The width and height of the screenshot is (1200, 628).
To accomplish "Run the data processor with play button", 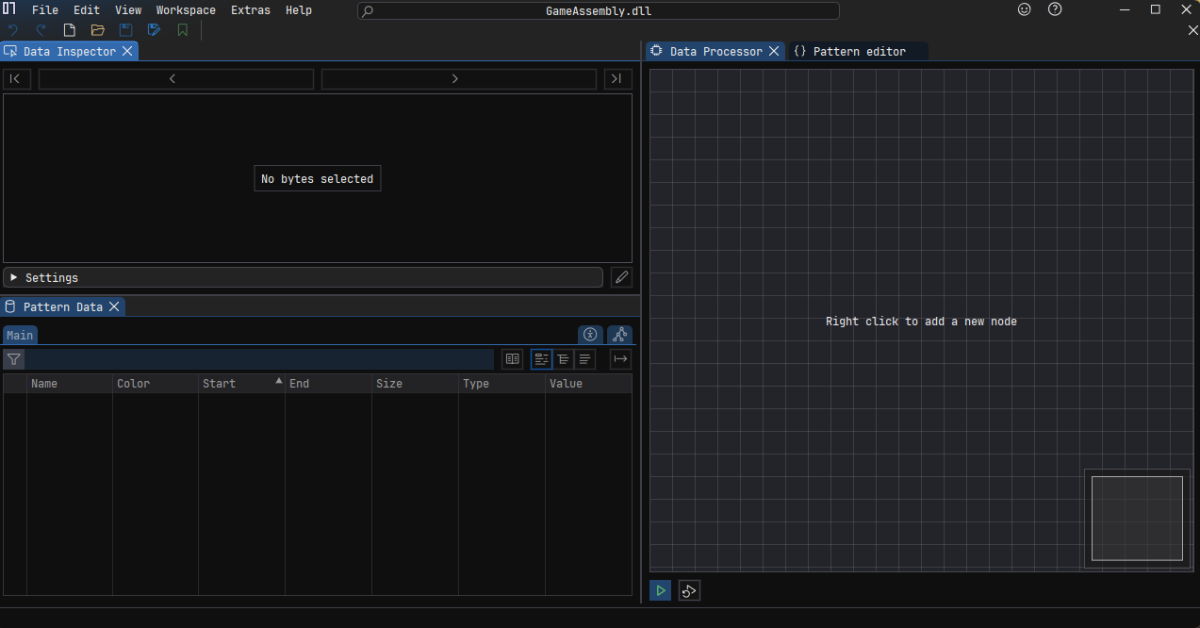I will pos(660,591).
